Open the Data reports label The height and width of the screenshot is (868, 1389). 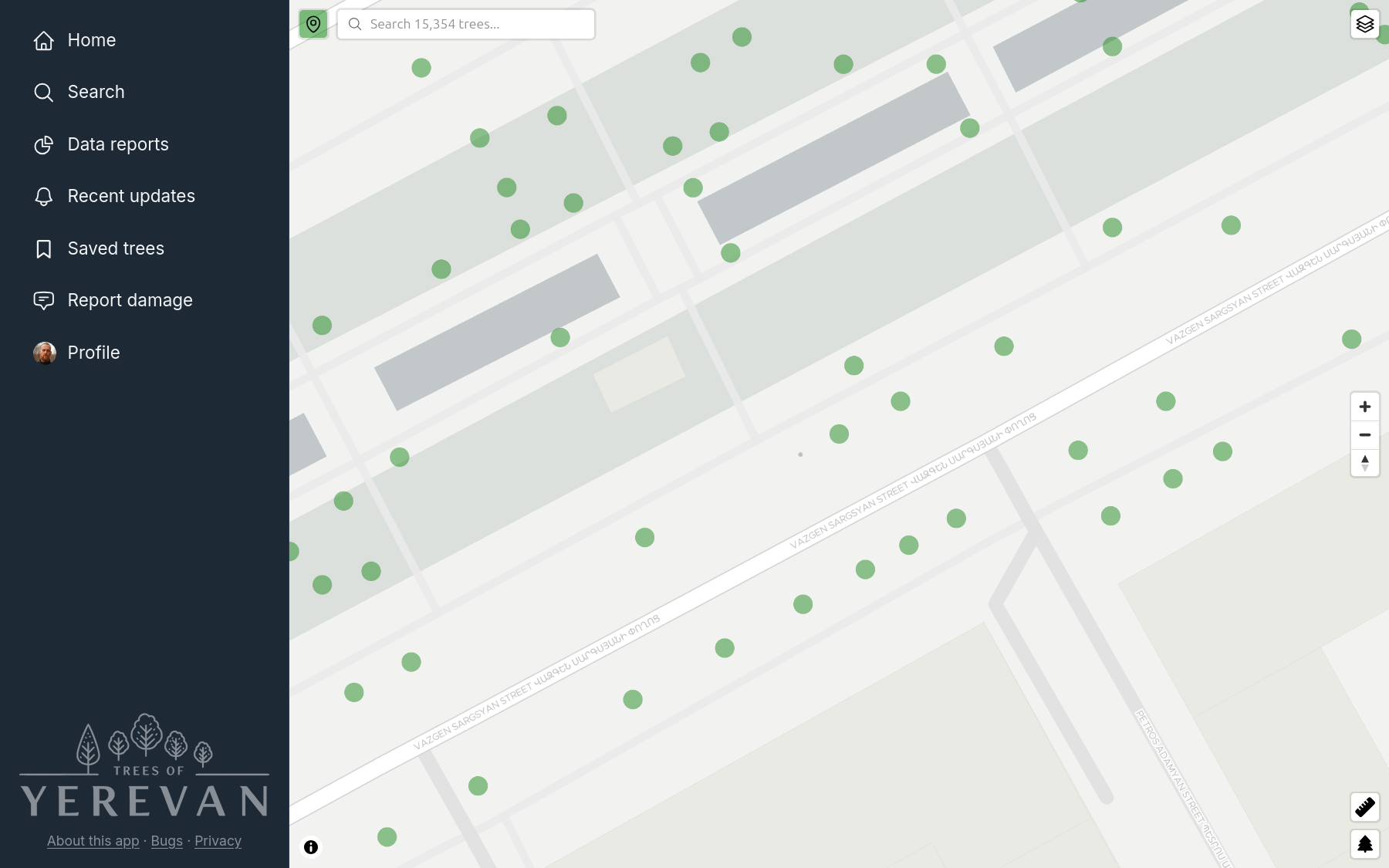pos(118,144)
